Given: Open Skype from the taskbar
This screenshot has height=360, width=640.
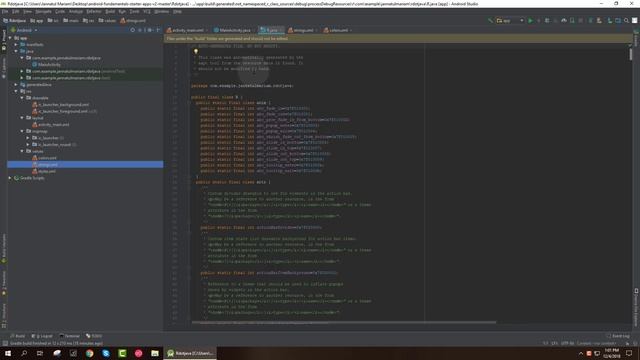Looking at the screenshot, I should point(106,353).
